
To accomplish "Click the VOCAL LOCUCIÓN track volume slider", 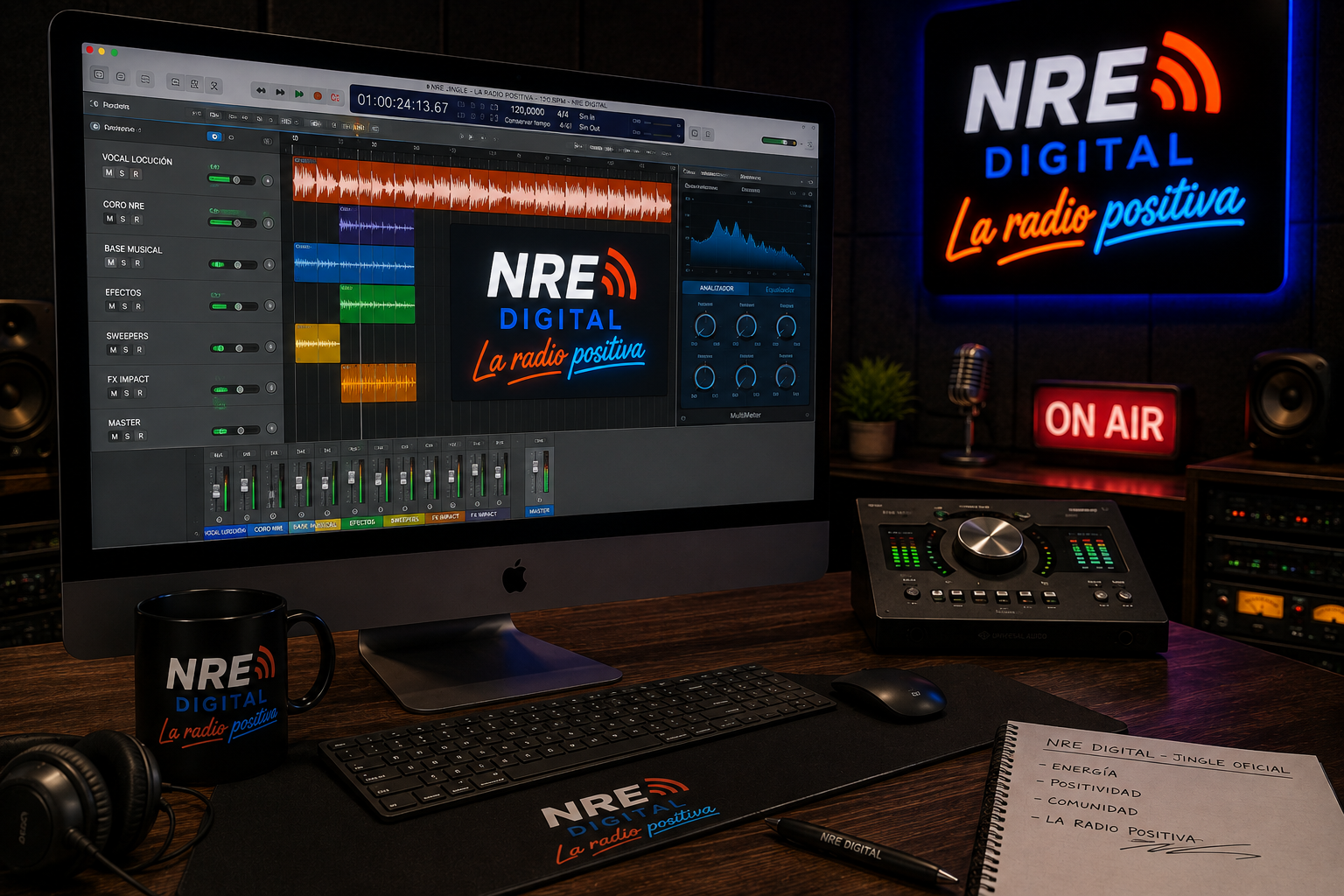I will 231,180.
